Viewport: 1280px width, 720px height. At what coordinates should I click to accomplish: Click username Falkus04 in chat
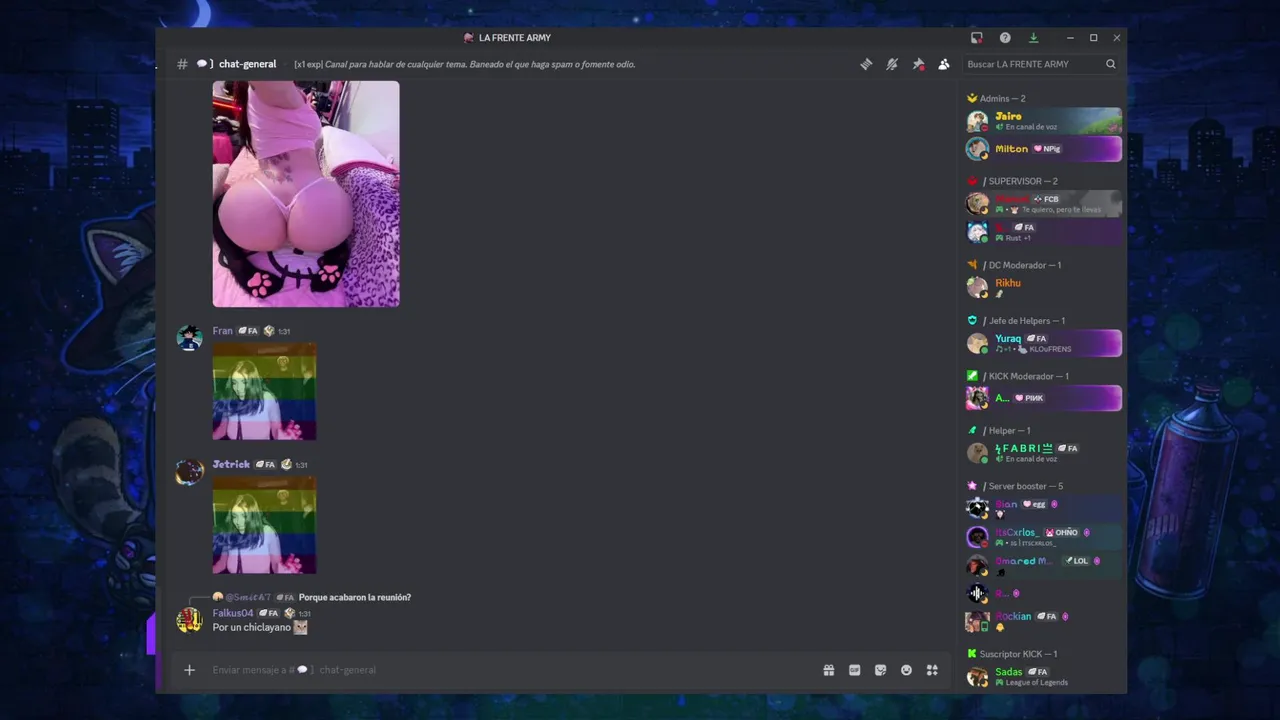click(x=233, y=613)
